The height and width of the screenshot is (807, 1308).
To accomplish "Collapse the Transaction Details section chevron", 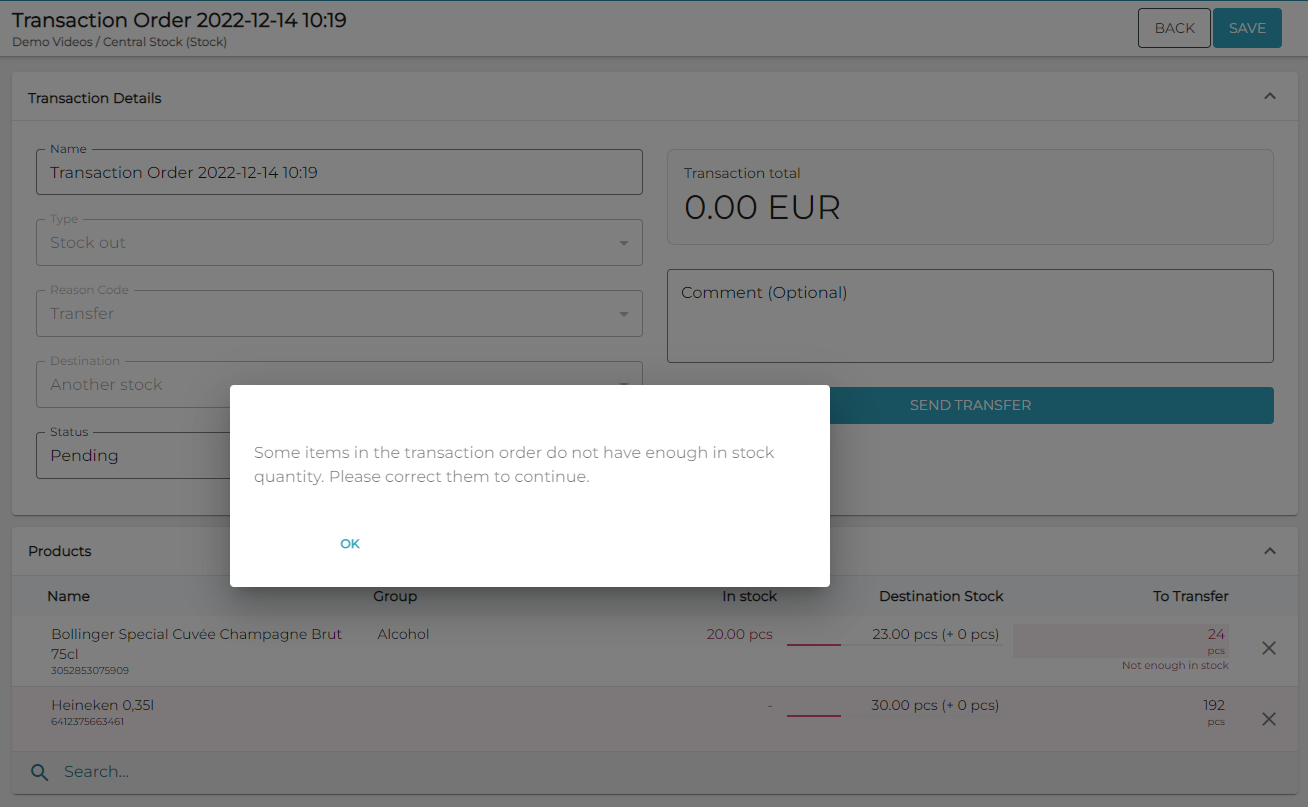I will tap(1269, 97).
